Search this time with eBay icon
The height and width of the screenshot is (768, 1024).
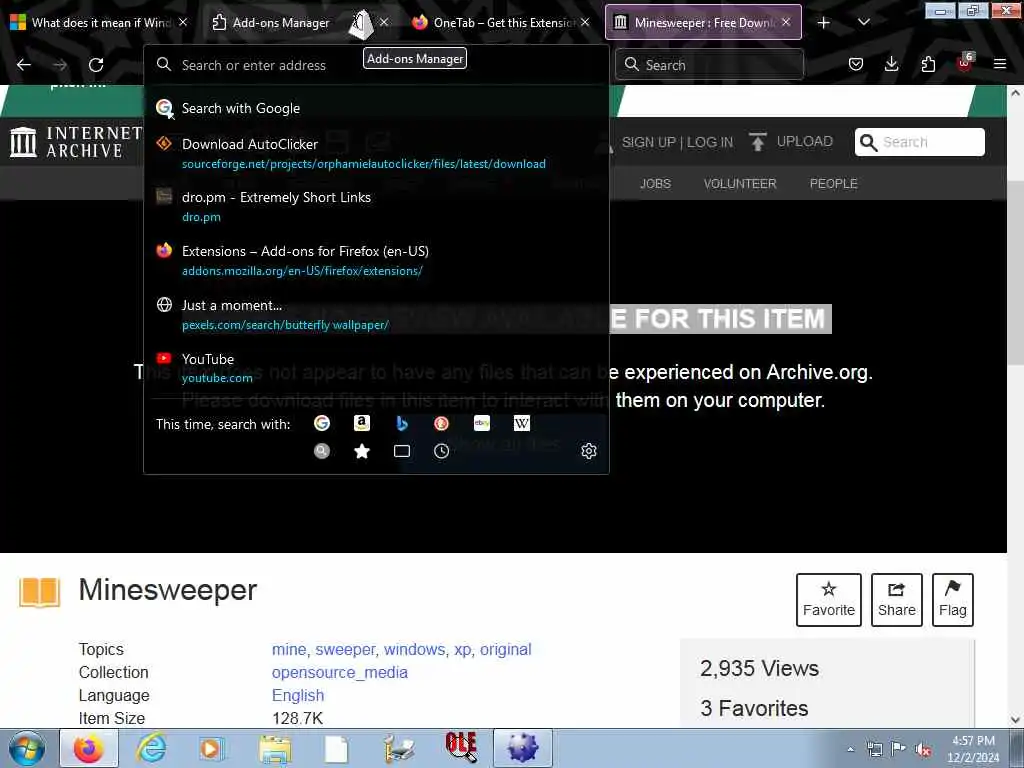coord(482,423)
